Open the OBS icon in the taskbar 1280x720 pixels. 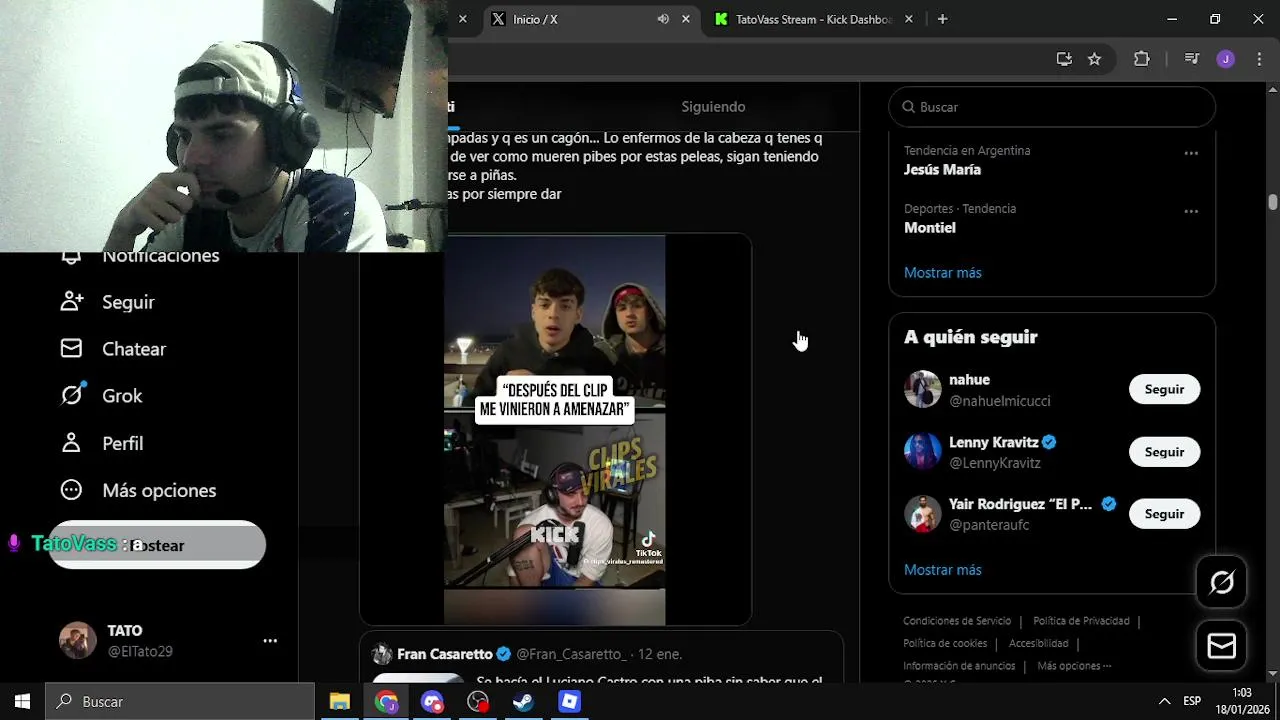pyautogui.click(x=478, y=702)
